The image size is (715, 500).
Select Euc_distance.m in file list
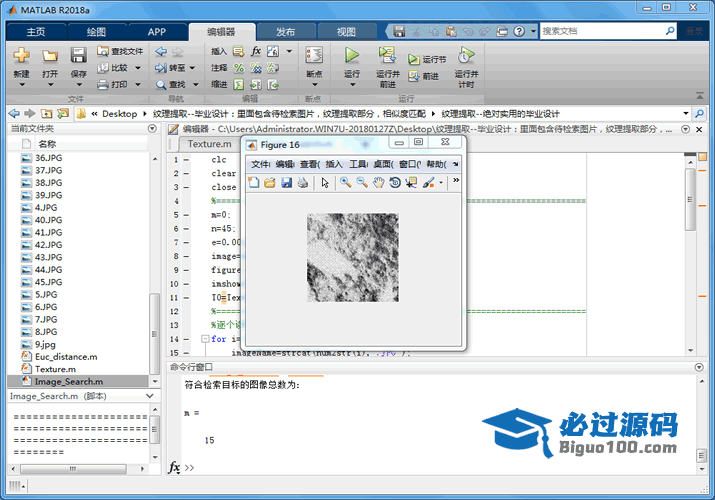point(66,356)
